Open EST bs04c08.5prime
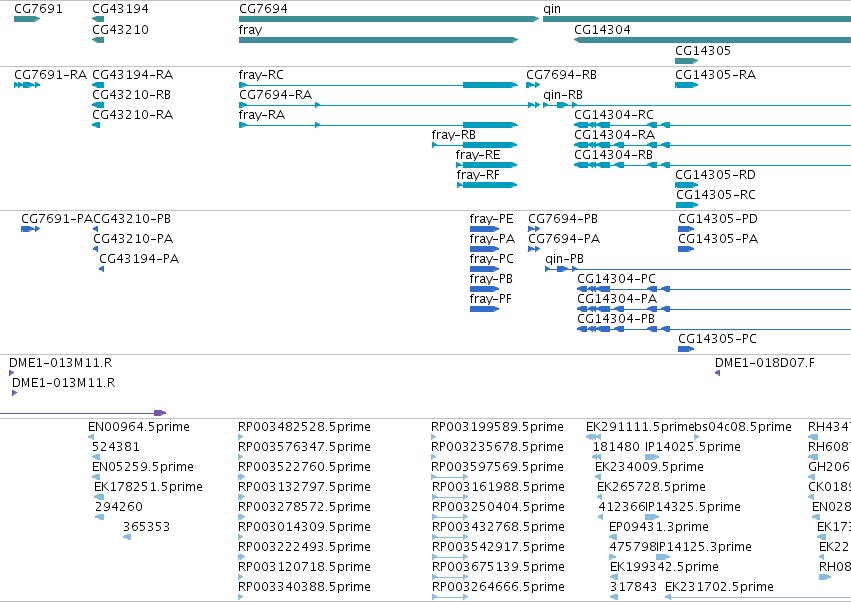The height and width of the screenshot is (602, 851). pyautogui.click(x=743, y=427)
